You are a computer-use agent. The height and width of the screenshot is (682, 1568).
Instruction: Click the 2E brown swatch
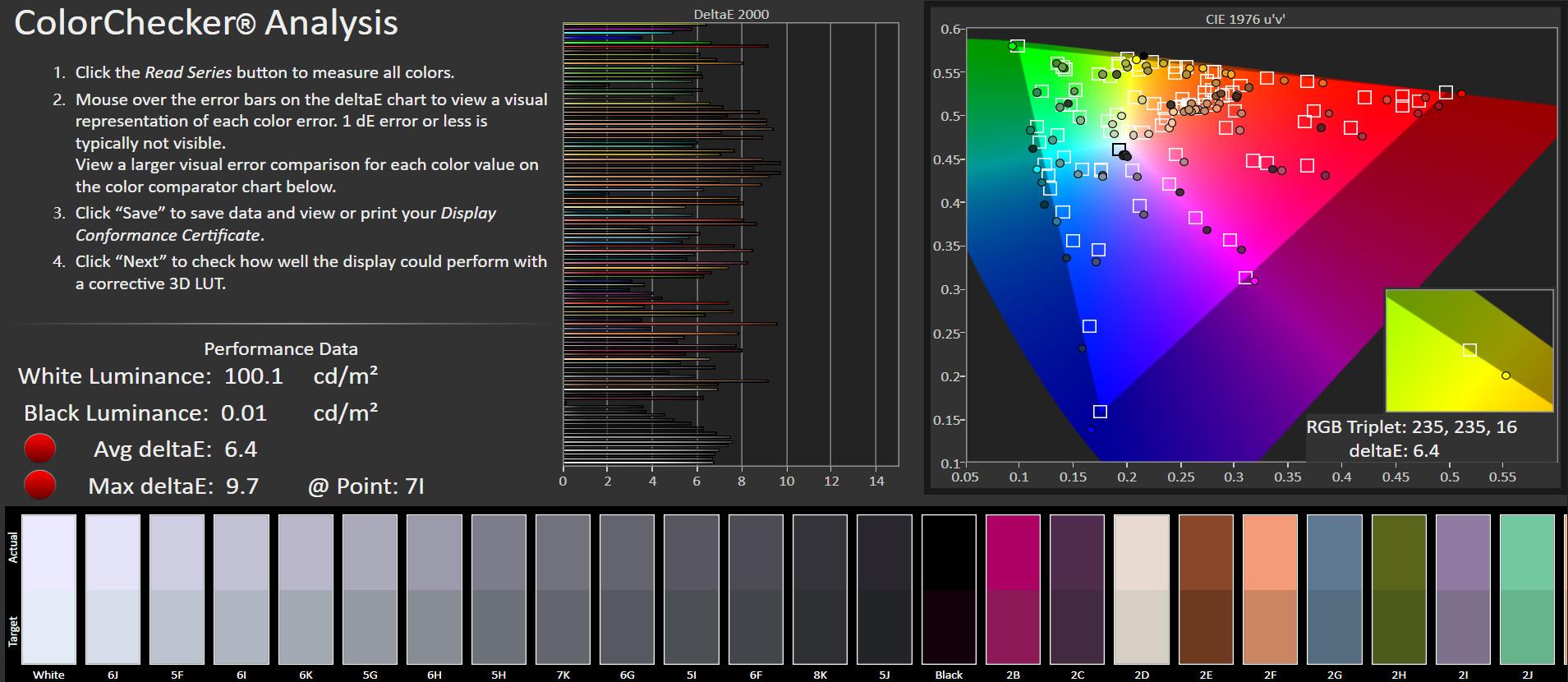point(1206,589)
